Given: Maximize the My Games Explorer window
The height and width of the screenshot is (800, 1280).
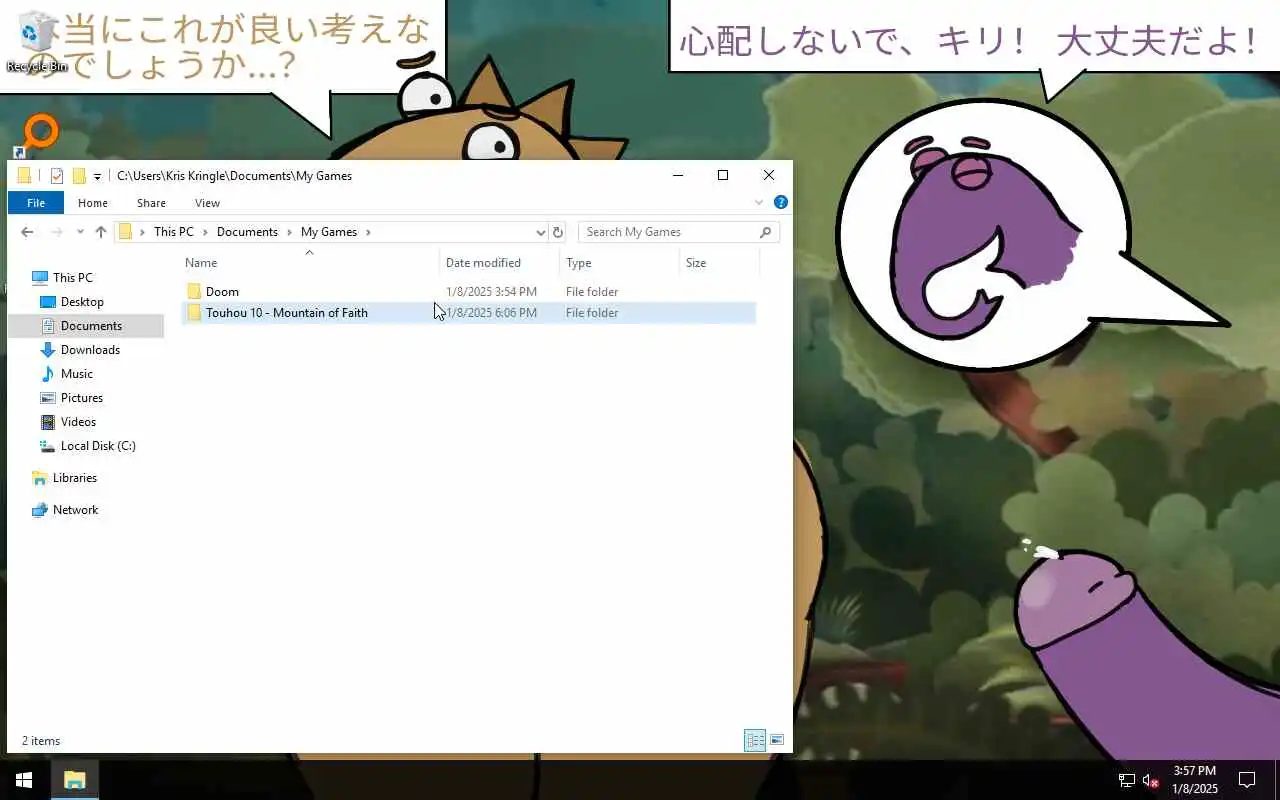Looking at the screenshot, I should 723,176.
